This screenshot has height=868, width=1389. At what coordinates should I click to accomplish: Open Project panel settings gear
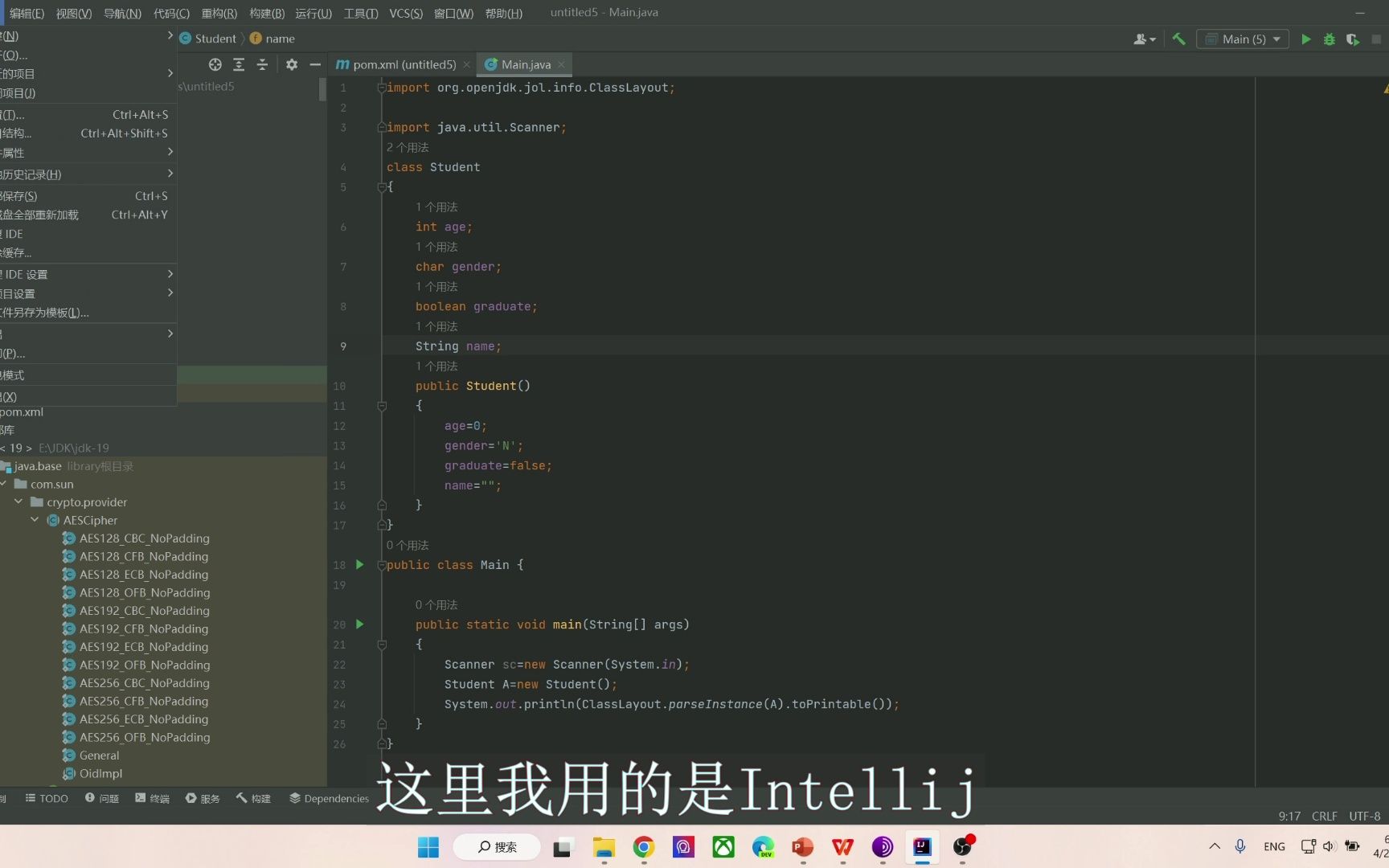point(291,64)
